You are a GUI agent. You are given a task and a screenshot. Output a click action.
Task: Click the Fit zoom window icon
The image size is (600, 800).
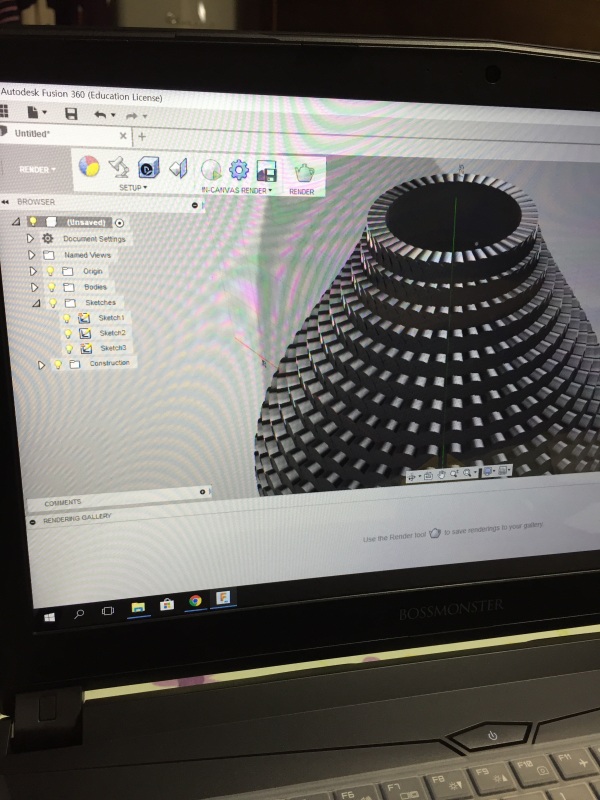[467, 473]
